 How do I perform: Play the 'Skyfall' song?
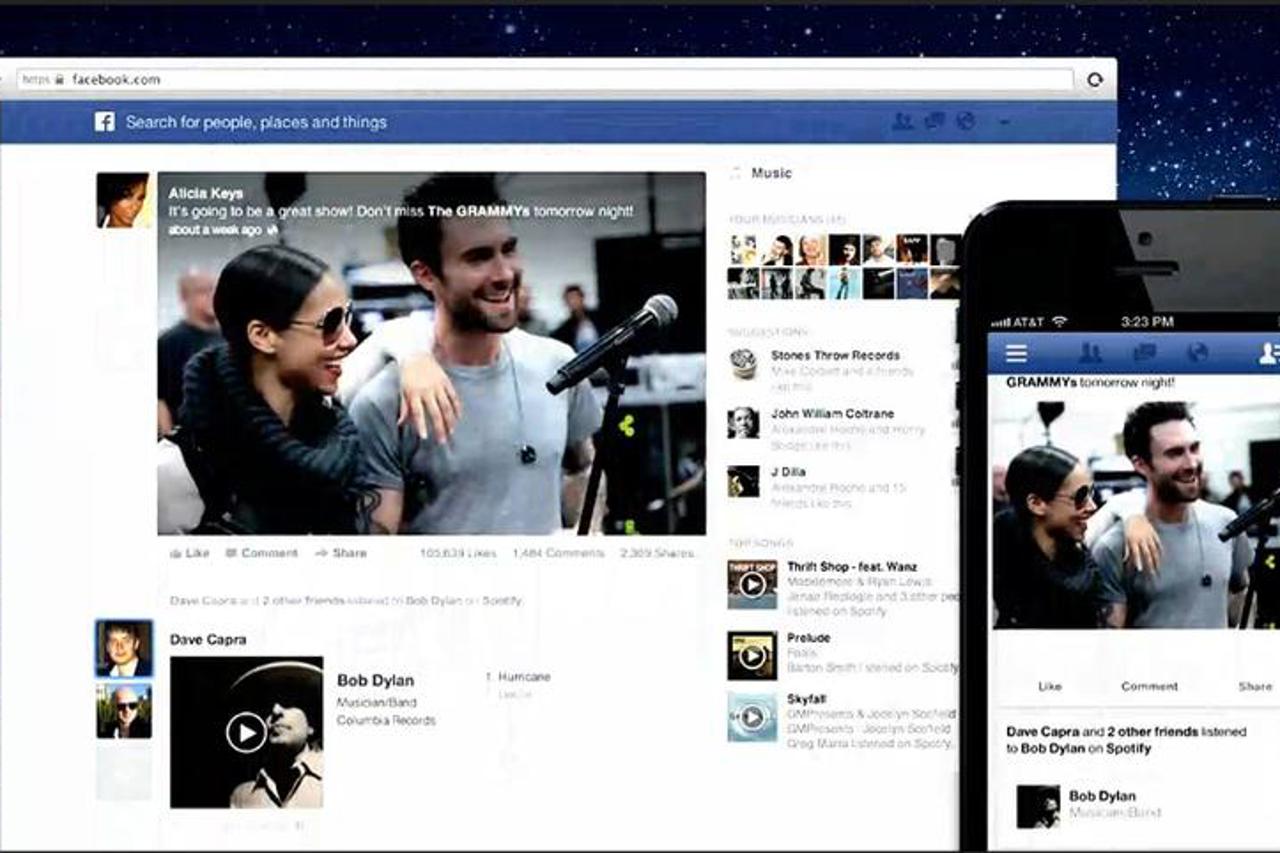(x=752, y=717)
